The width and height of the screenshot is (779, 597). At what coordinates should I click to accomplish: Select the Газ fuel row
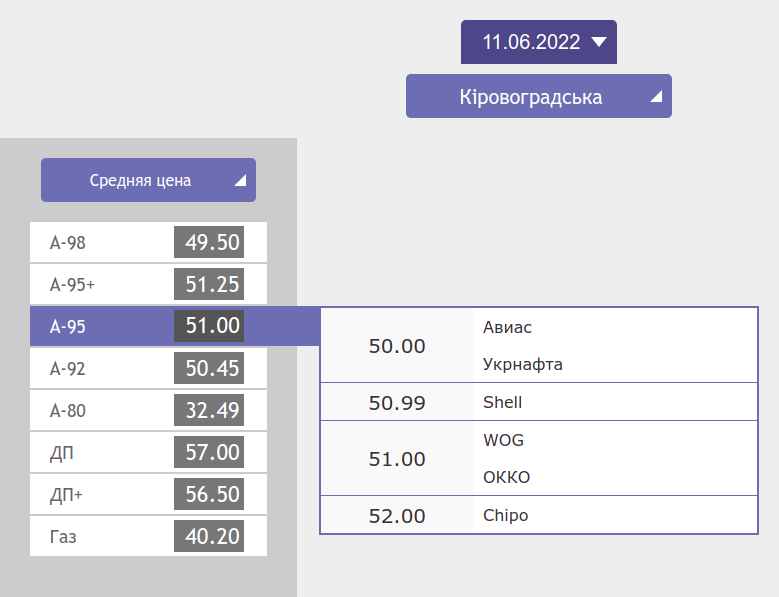coord(148,537)
